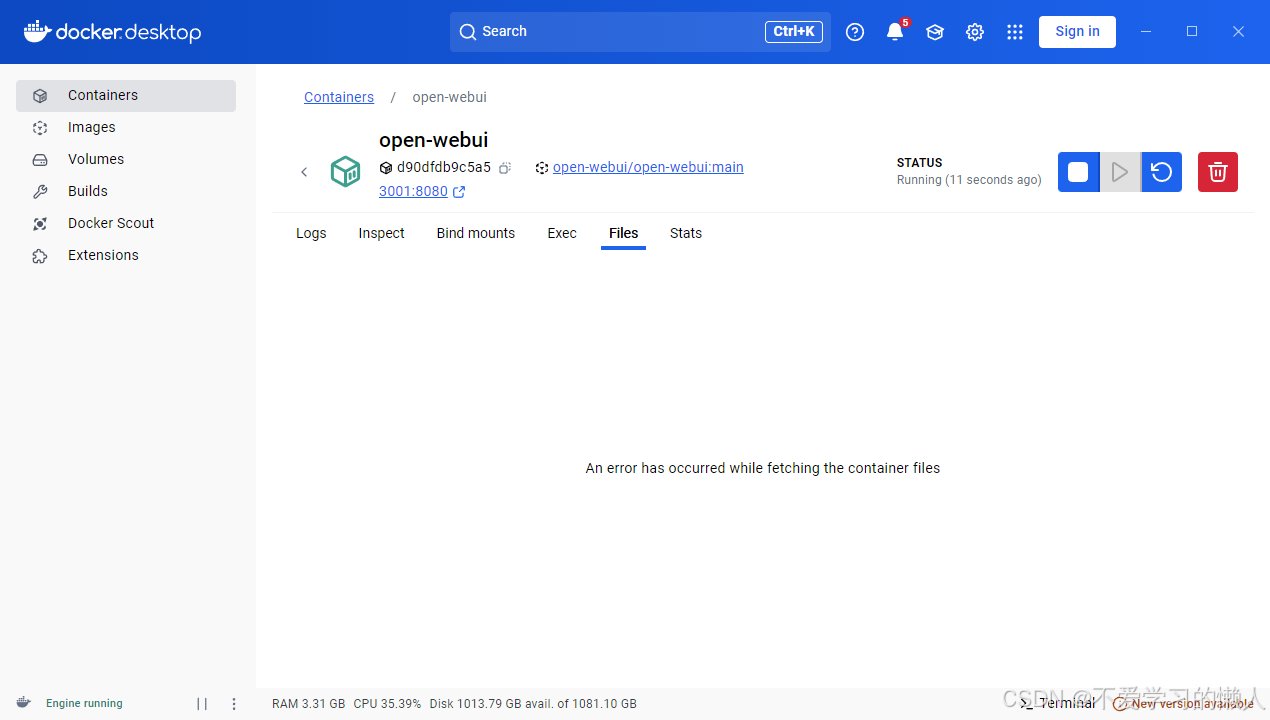This screenshot has width=1270, height=720.
Task: Select Docker Scout in the sidebar
Action: click(x=126, y=224)
